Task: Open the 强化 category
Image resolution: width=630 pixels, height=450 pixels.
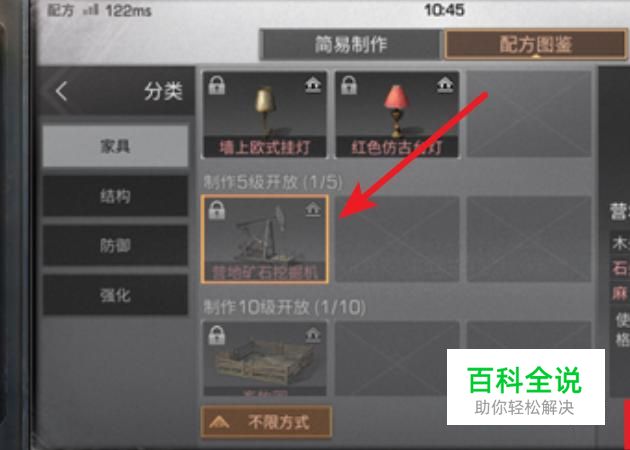Action: point(116,295)
